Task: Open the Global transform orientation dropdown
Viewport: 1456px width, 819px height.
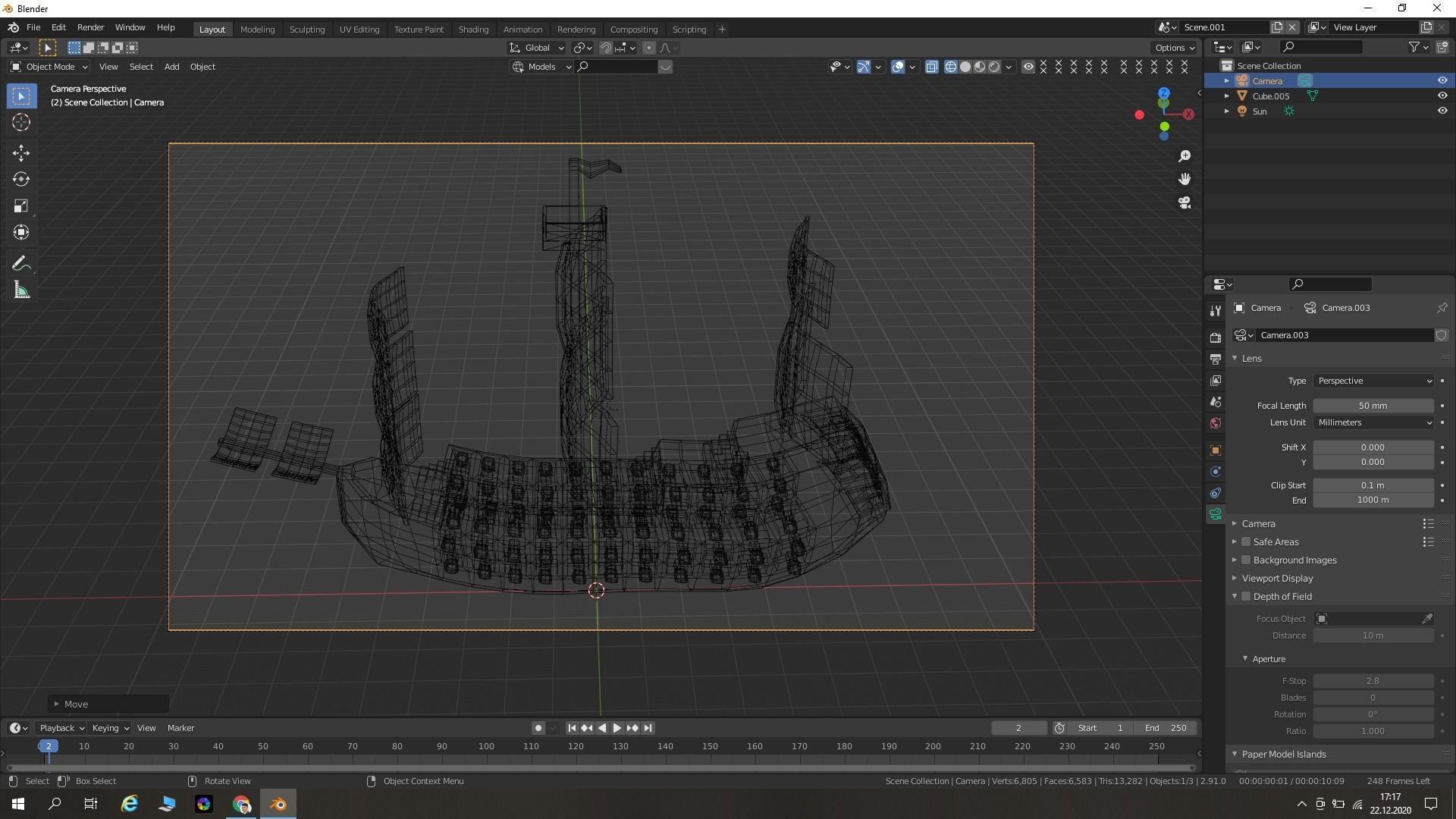Action: (537, 48)
